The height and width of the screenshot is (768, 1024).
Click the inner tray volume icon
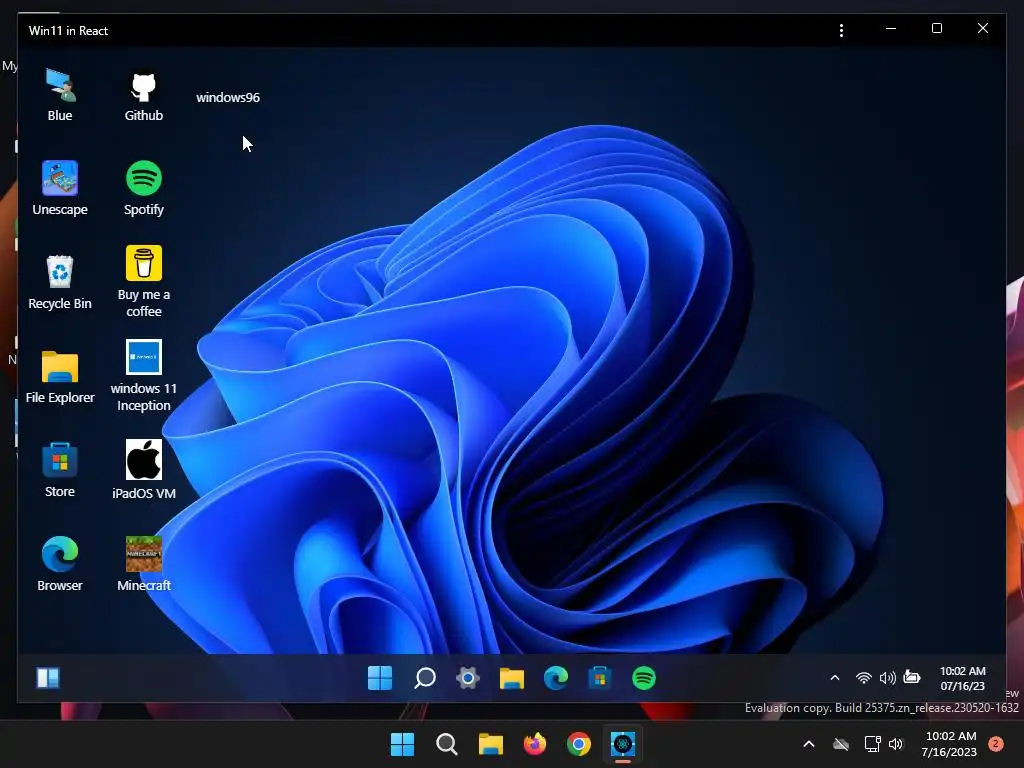(x=888, y=678)
